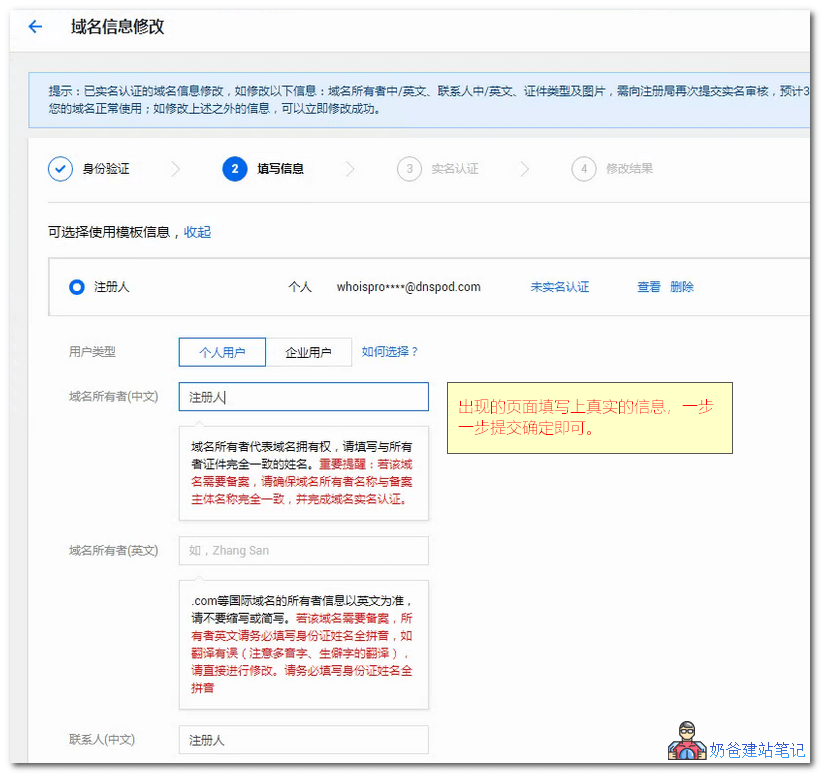Select the 注册人 template radio button
The image size is (821, 774).
click(x=76, y=287)
